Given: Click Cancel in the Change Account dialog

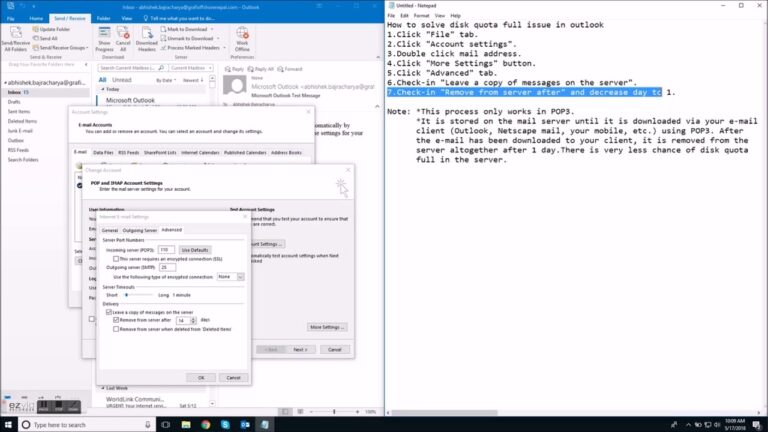Looking at the screenshot, I should (335, 349).
